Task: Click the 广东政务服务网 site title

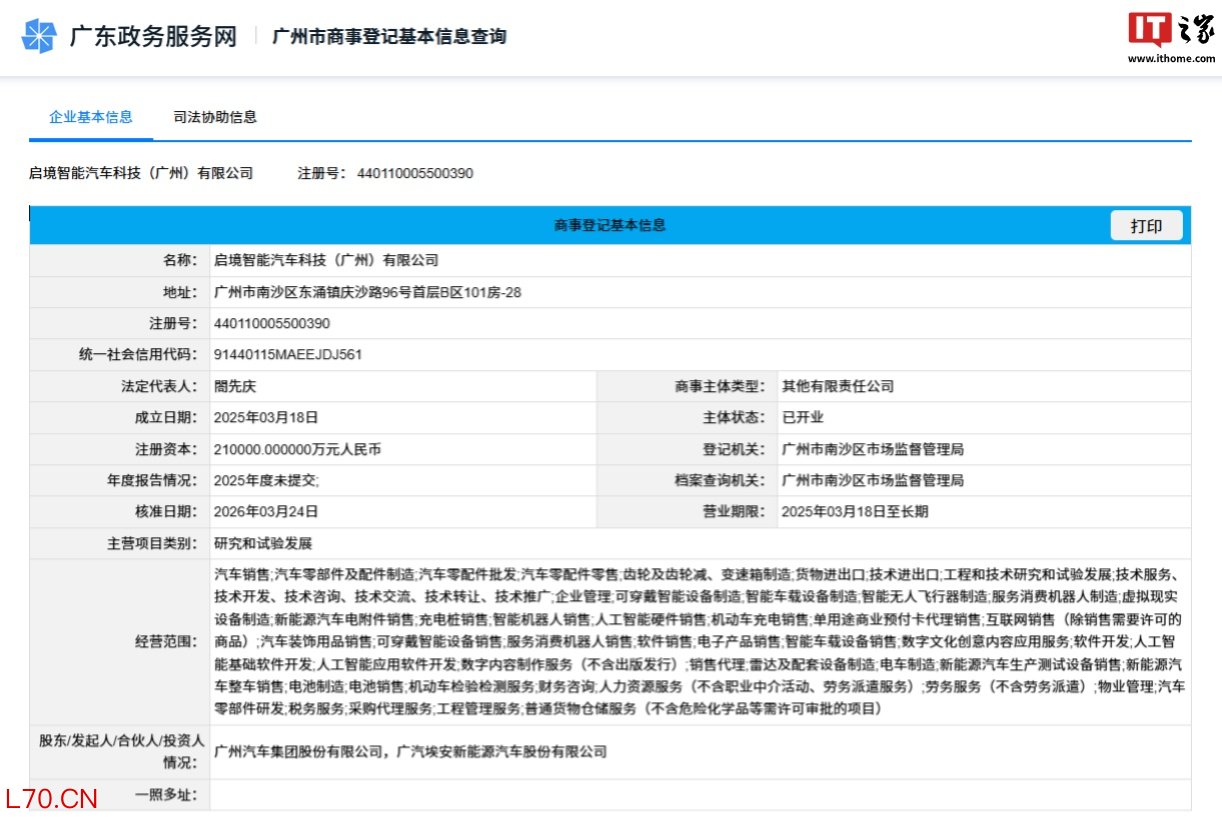Action: click(153, 37)
